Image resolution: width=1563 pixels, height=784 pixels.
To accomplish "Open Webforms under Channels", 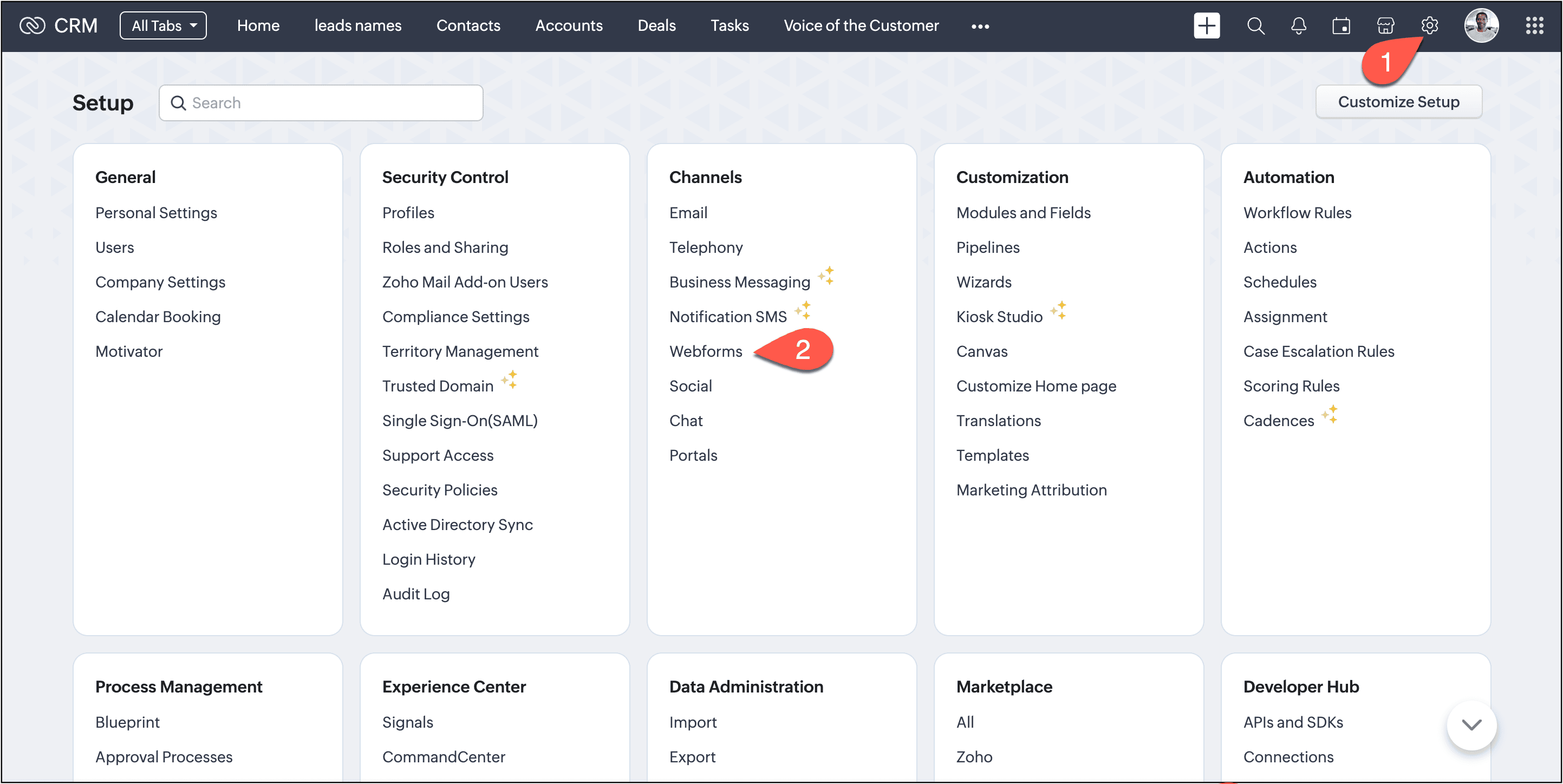I will 705,351.
